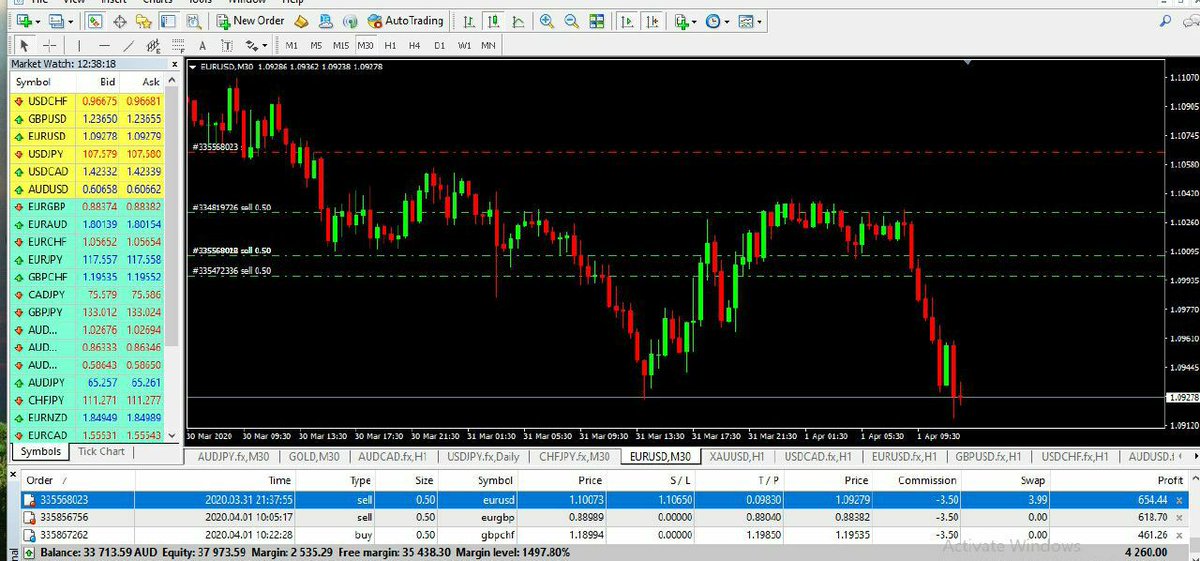Viewport: 1200px width, 561px height.
Task: Toggle AutoTrading on or off
Action: [405, 21]
